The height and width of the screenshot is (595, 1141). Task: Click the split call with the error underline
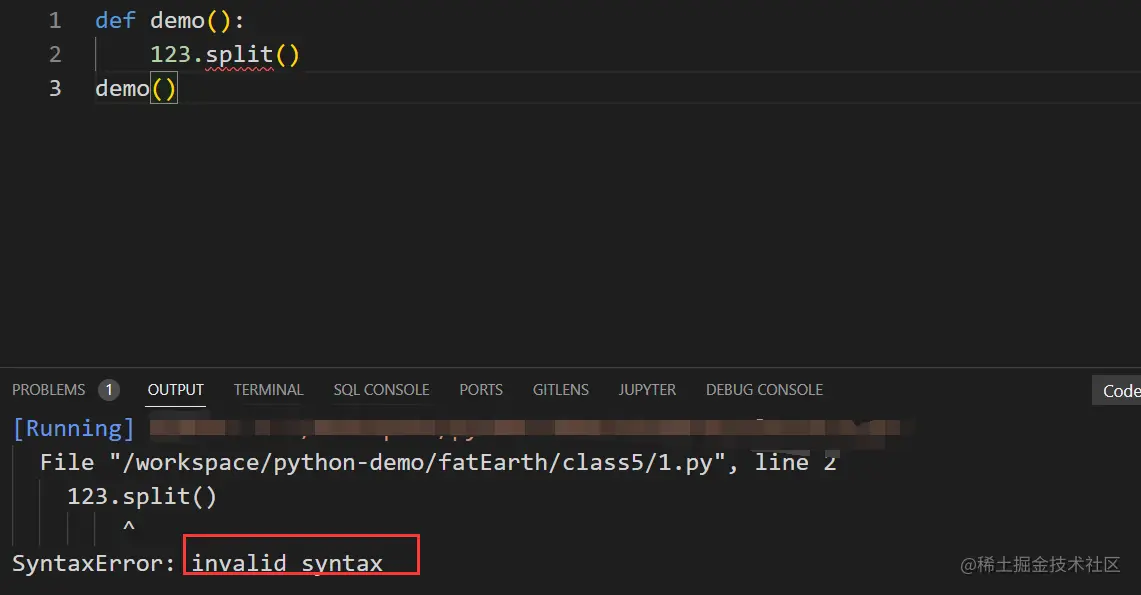pos(239,55)
